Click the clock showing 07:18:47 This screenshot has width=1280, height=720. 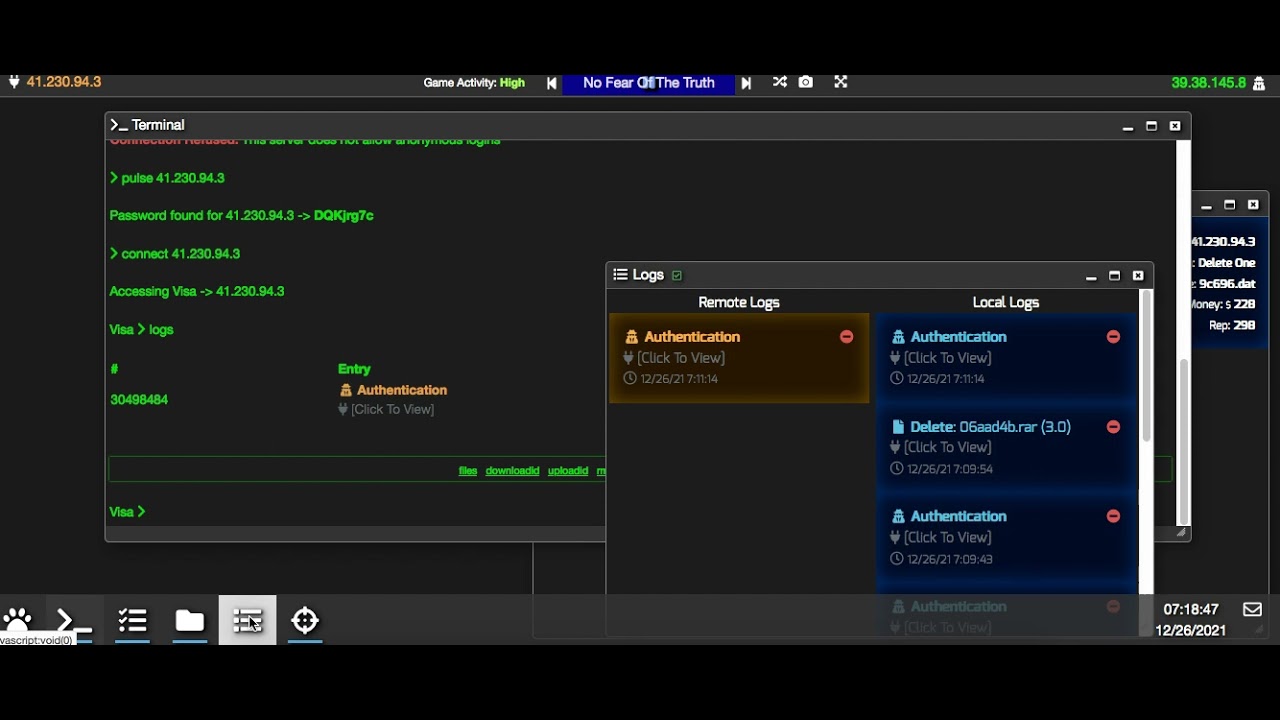click(1191, 609)
